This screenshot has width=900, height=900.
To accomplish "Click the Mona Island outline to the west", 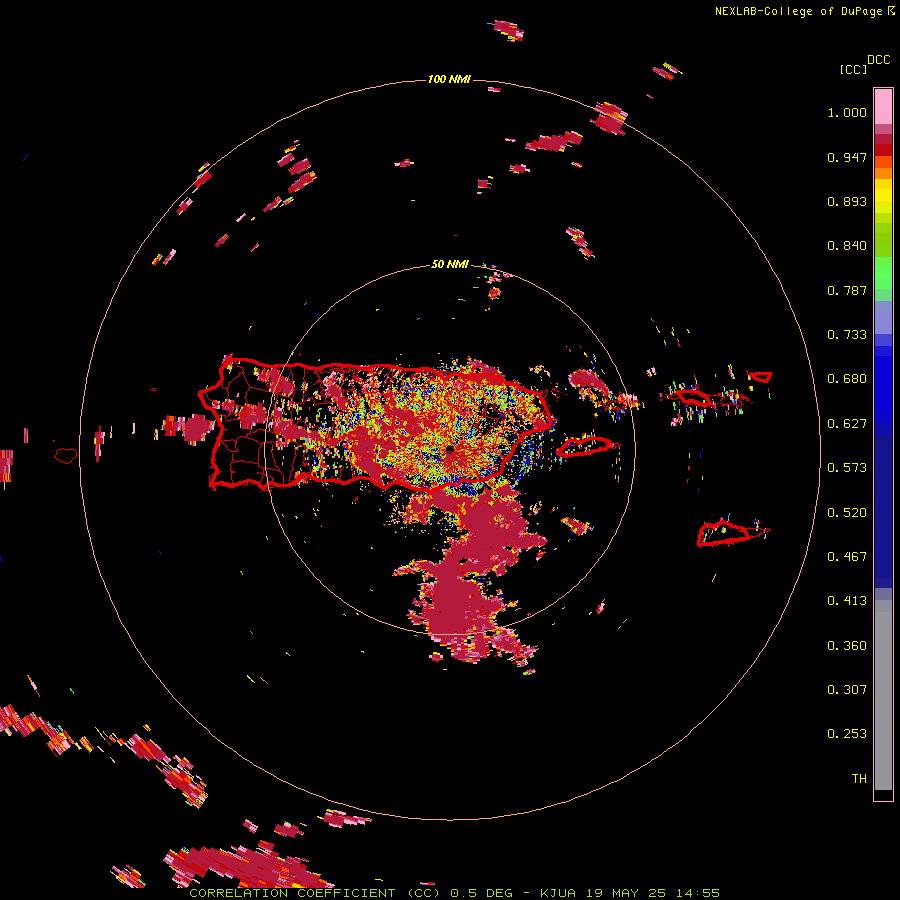I will click(66, 456).
